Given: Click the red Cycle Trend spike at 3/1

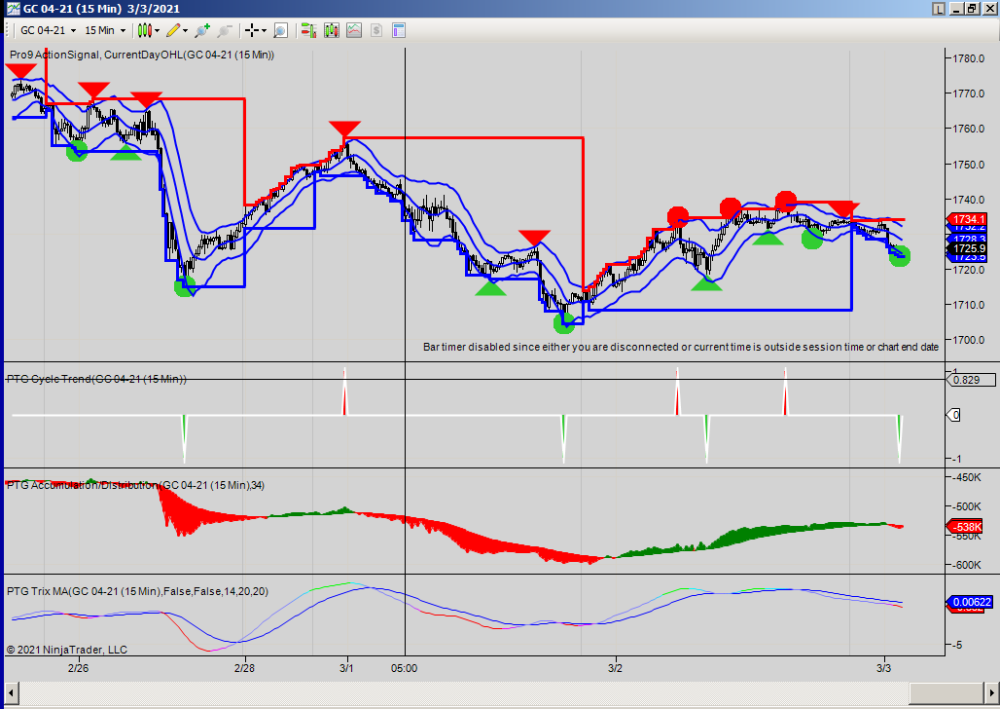Looking at the screenshot, I should tap(344, 391).
